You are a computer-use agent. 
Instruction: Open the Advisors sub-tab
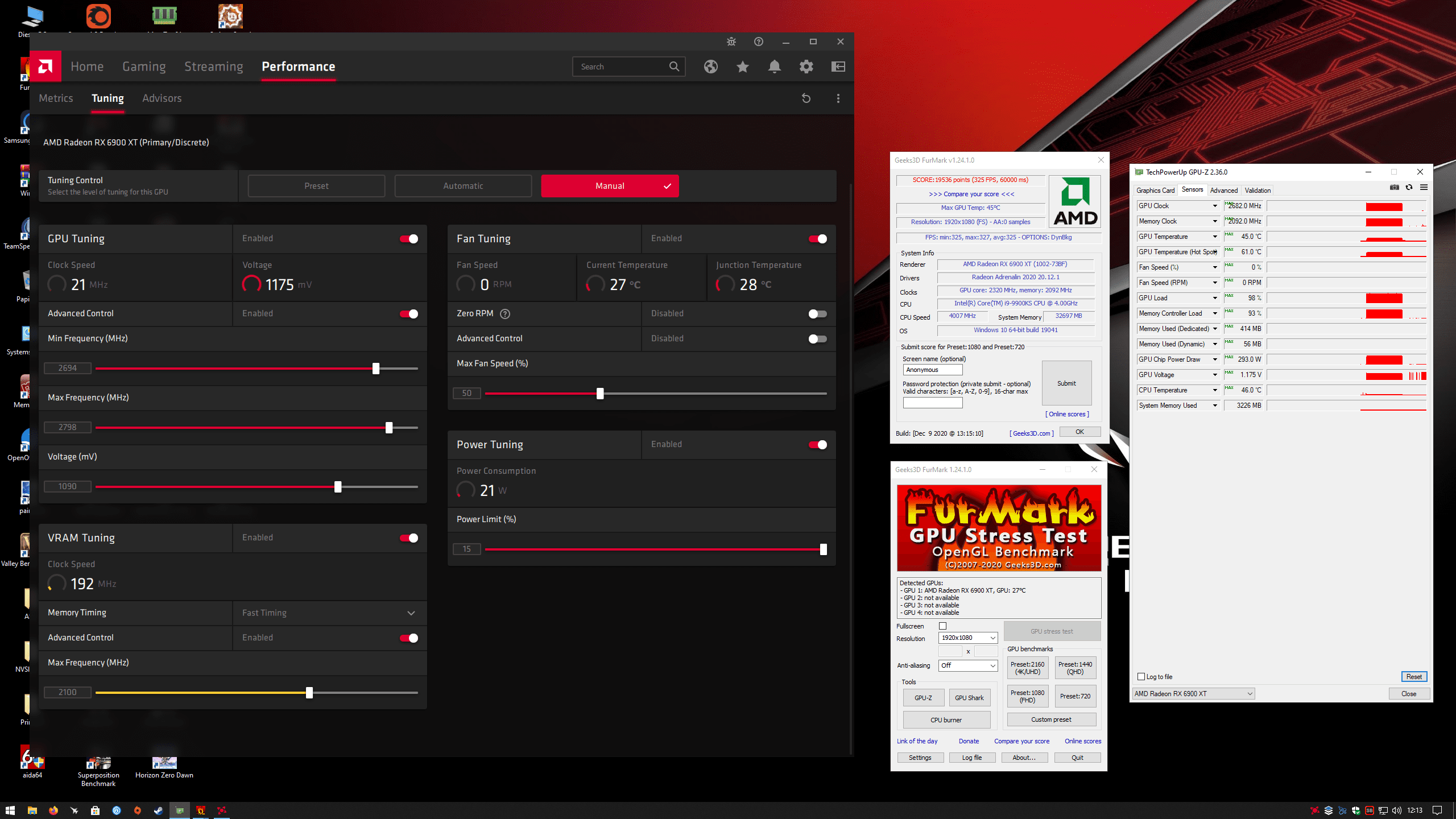point(162,98)
